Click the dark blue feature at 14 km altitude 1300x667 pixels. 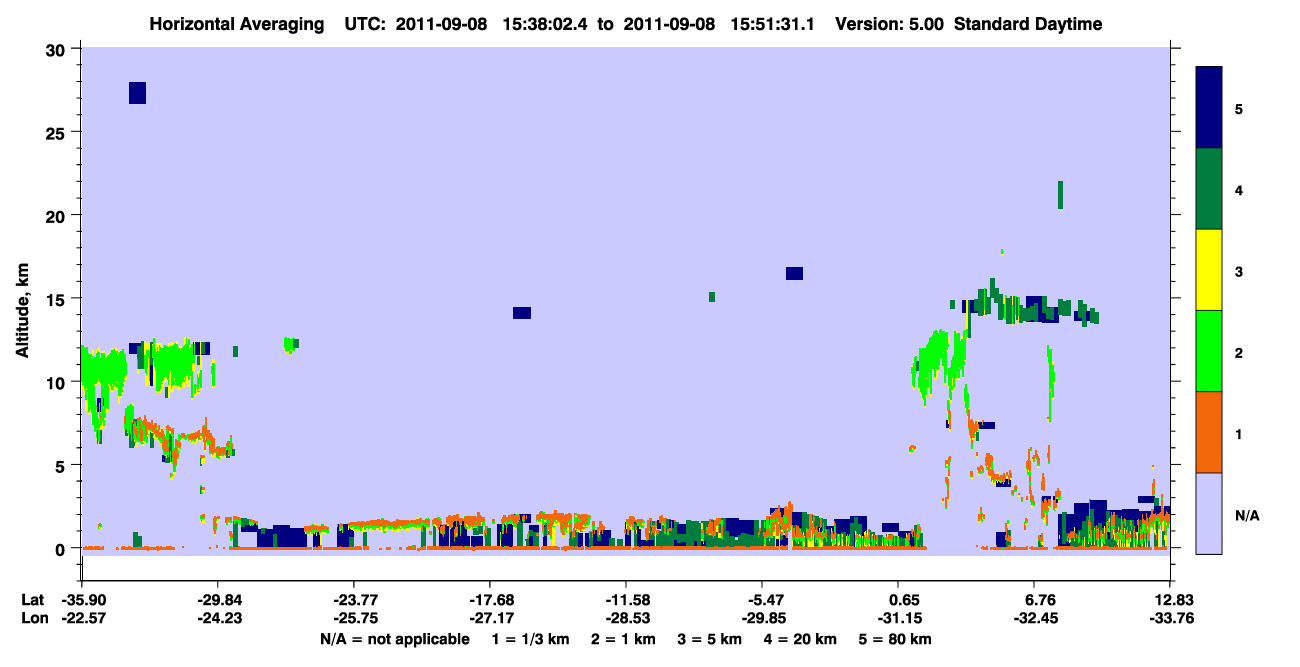522,313
